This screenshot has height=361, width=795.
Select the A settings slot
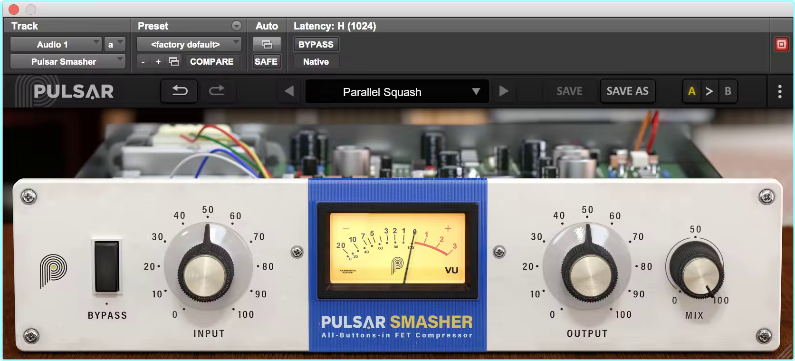click(x=692, y=91)
